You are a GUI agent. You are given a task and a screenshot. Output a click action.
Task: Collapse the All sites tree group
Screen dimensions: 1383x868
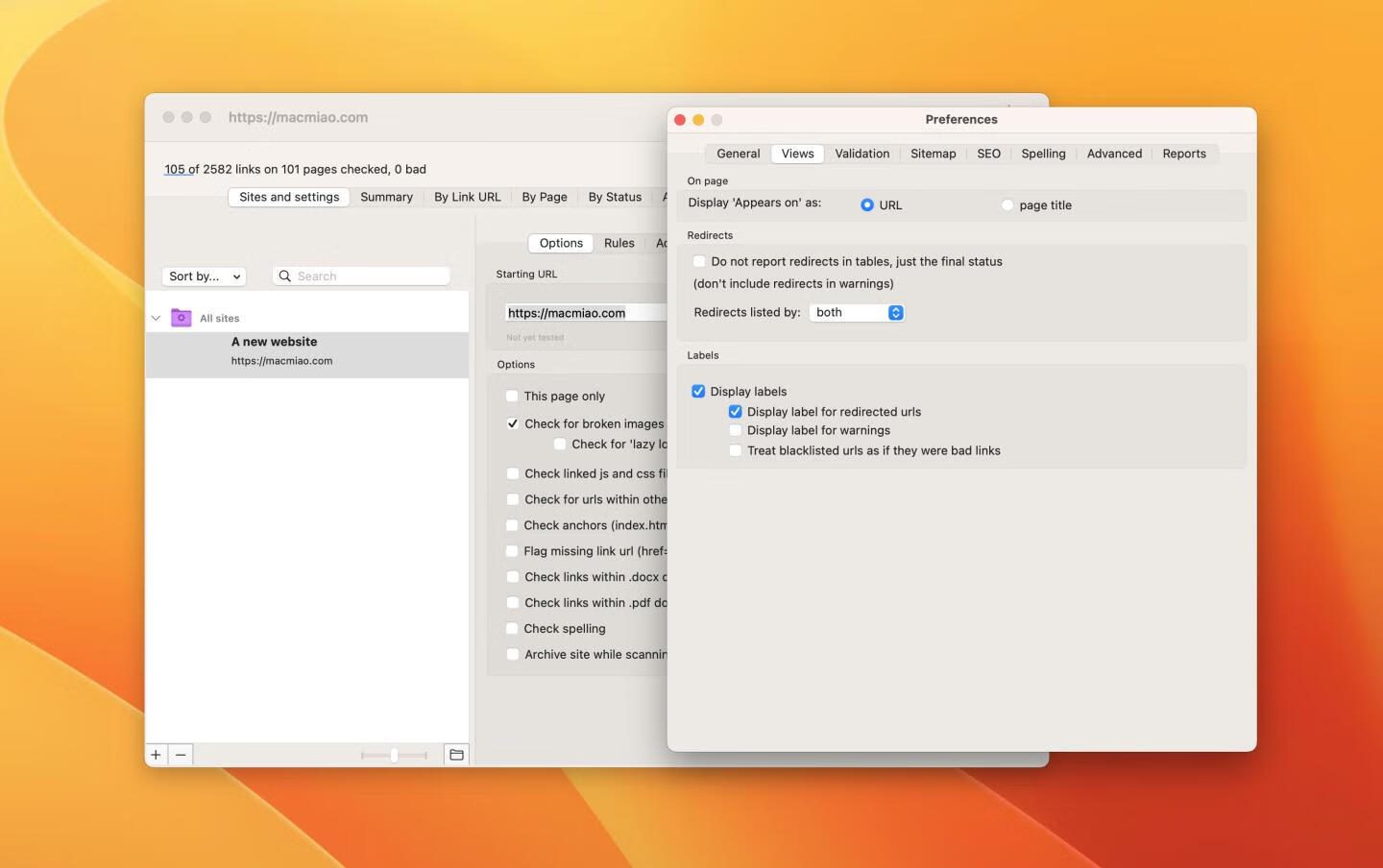pyautogui.click(x=156, y=318)
